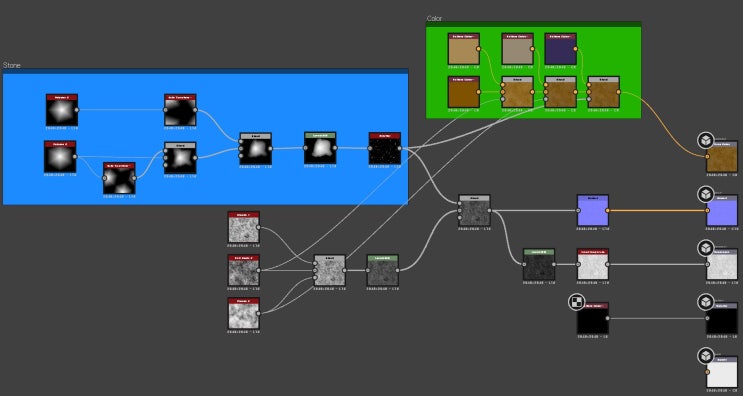Select the upper Safe Transform node with corner blobs

(x=181, y=110)
